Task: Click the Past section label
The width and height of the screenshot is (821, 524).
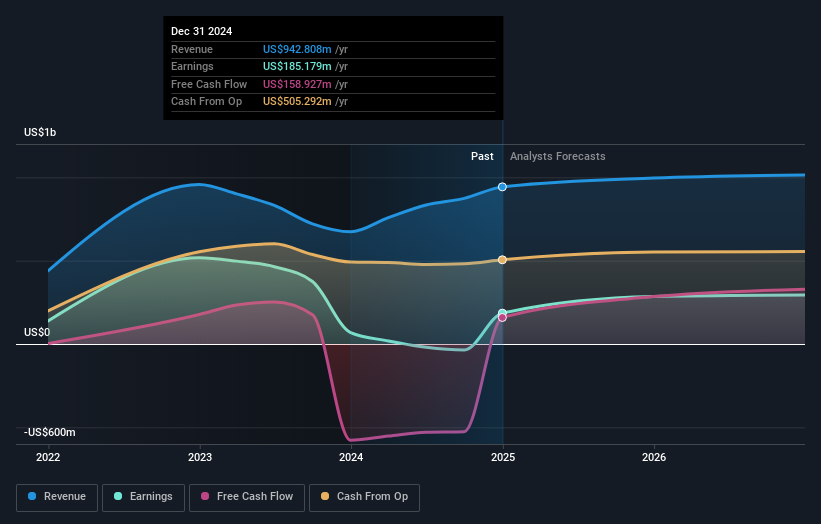Action: pos(482,156)
